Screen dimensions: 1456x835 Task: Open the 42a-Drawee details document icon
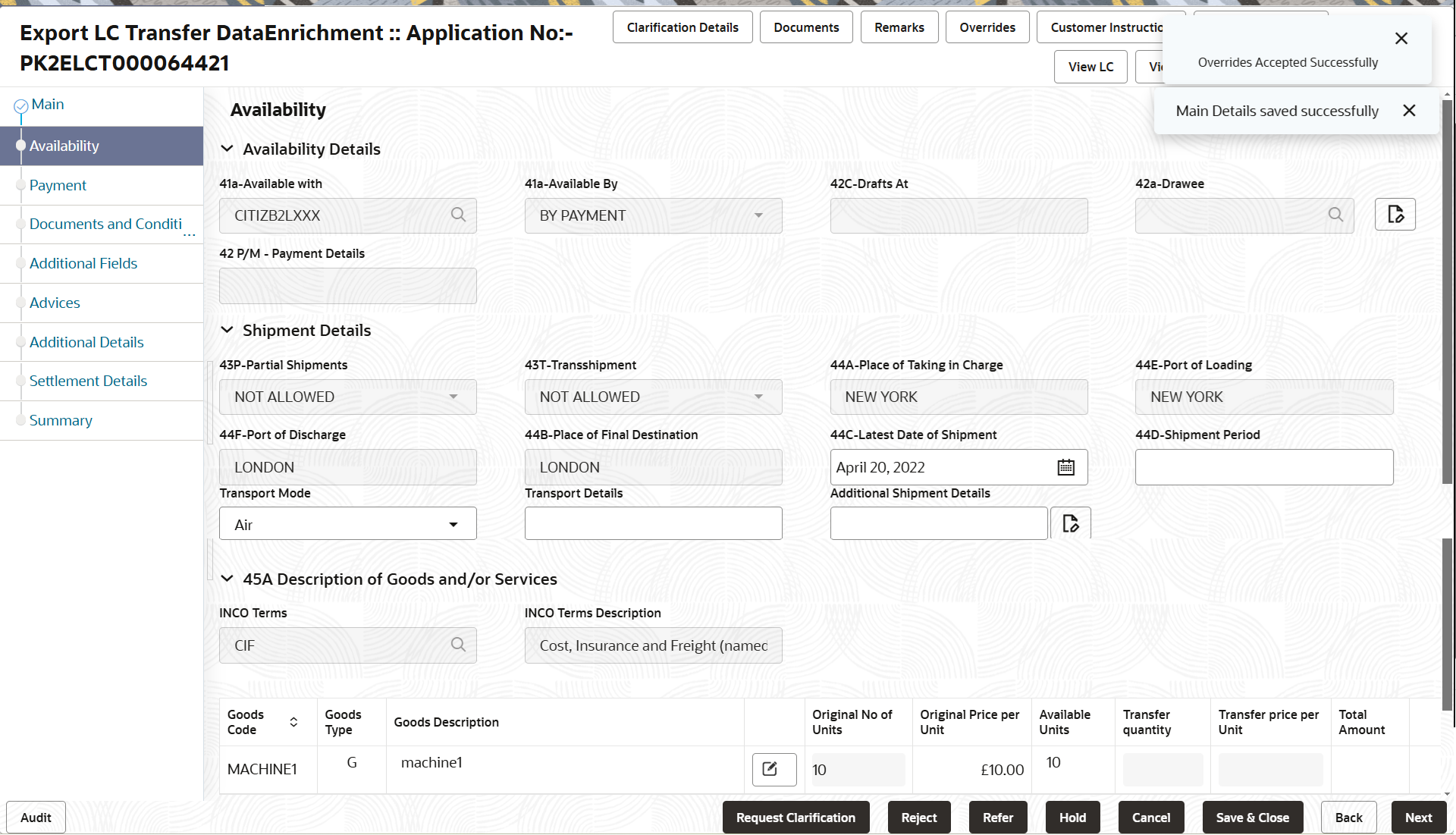(1395, 215)
